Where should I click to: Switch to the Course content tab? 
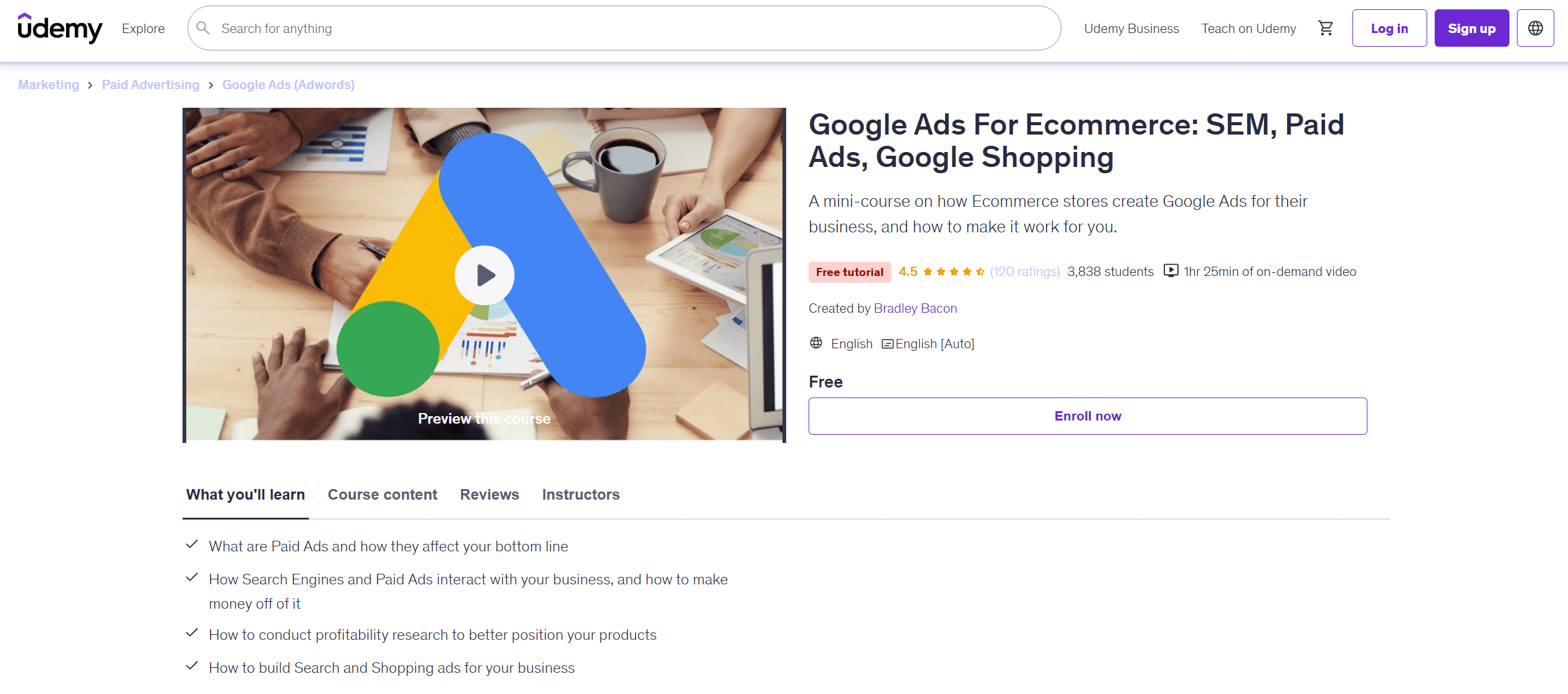coord(382,494)
